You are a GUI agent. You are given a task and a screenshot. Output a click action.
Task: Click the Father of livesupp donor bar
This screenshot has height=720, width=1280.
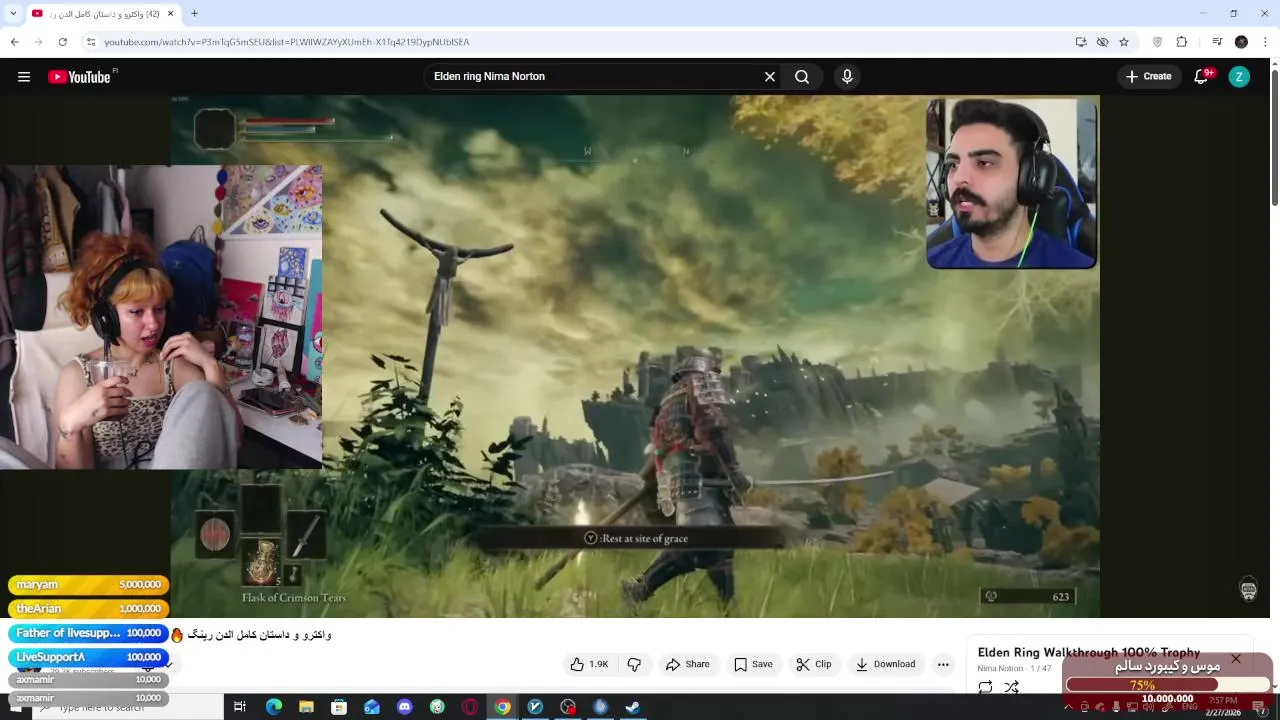(89, 633)
